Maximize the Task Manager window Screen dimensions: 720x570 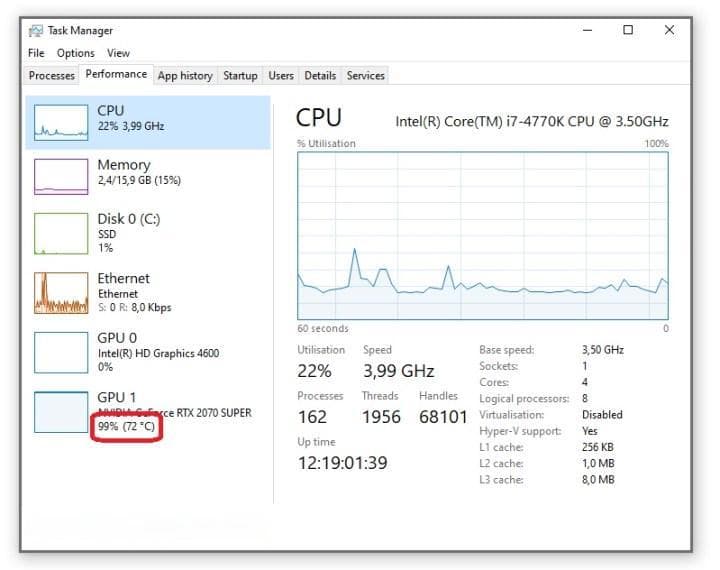pyautogui.click(x=628, y=30)
